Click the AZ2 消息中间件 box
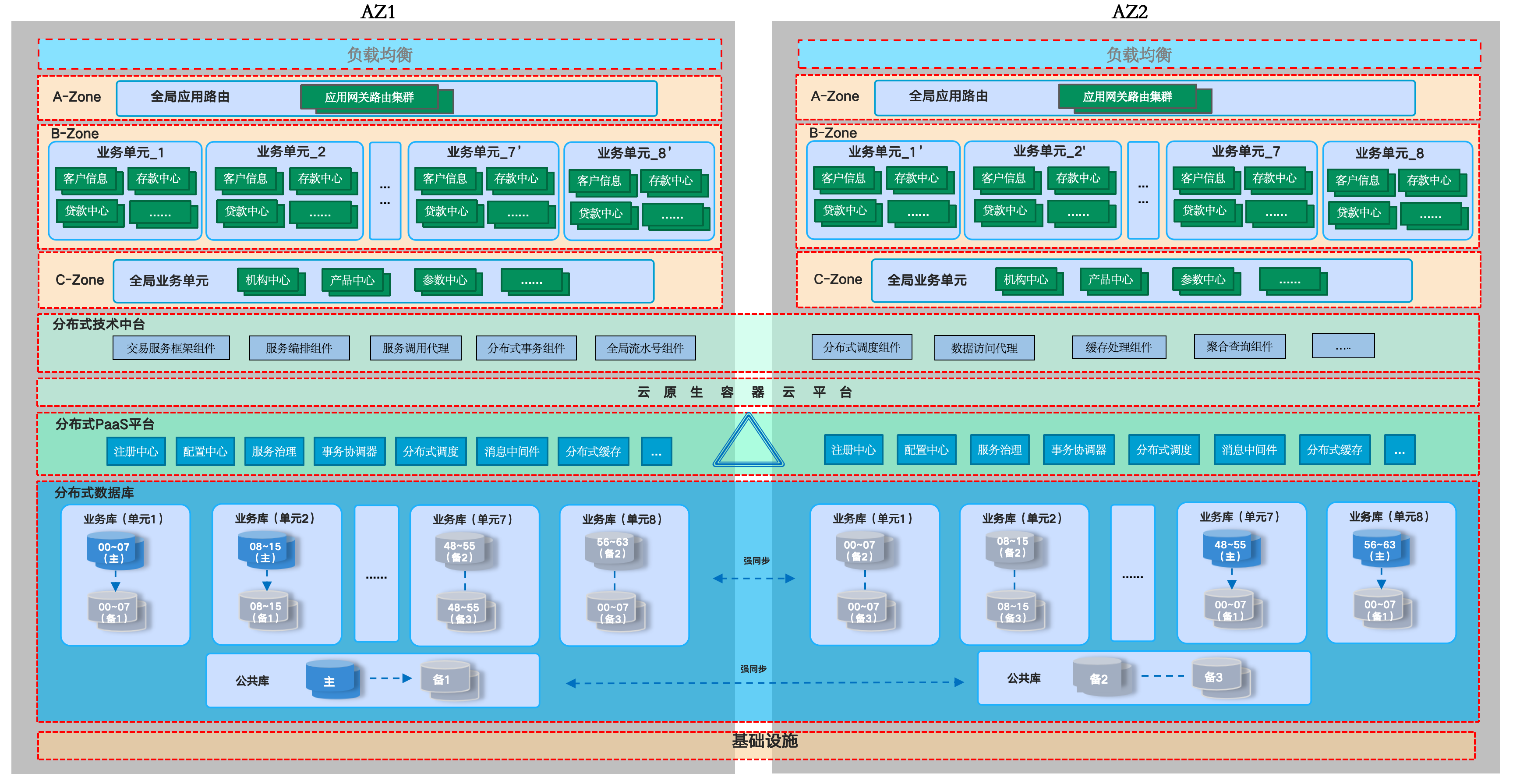 [1249, 449]
